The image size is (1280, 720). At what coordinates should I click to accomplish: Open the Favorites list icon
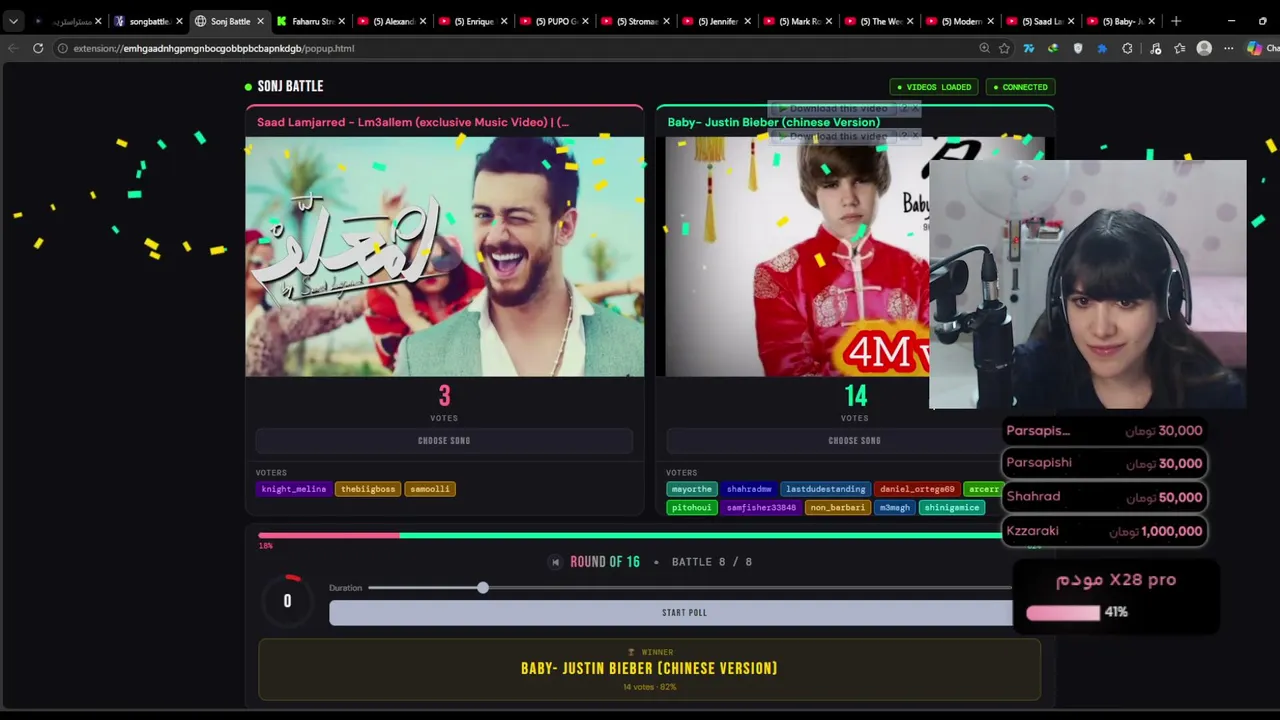(1180, 48)
